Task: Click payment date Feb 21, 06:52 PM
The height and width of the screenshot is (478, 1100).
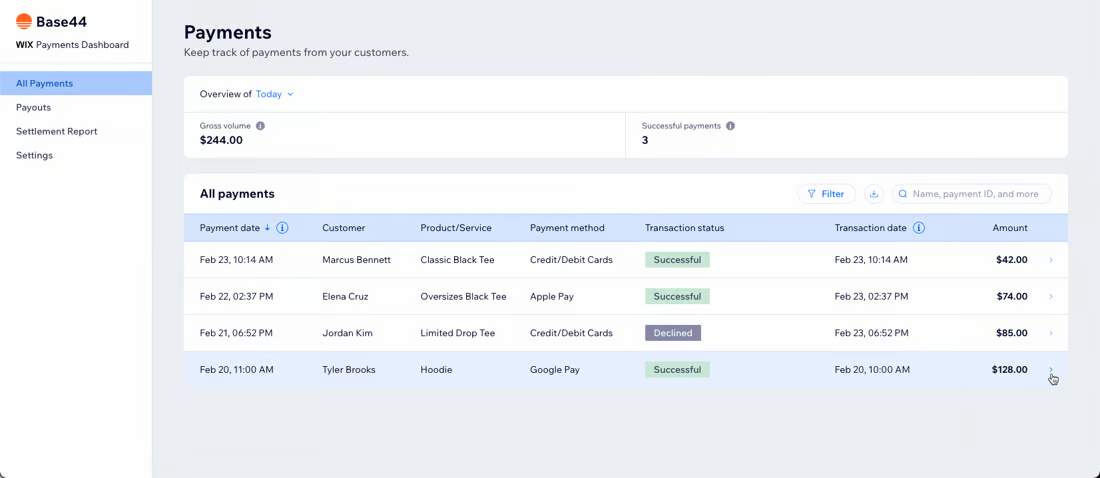Action: (236, 333)
